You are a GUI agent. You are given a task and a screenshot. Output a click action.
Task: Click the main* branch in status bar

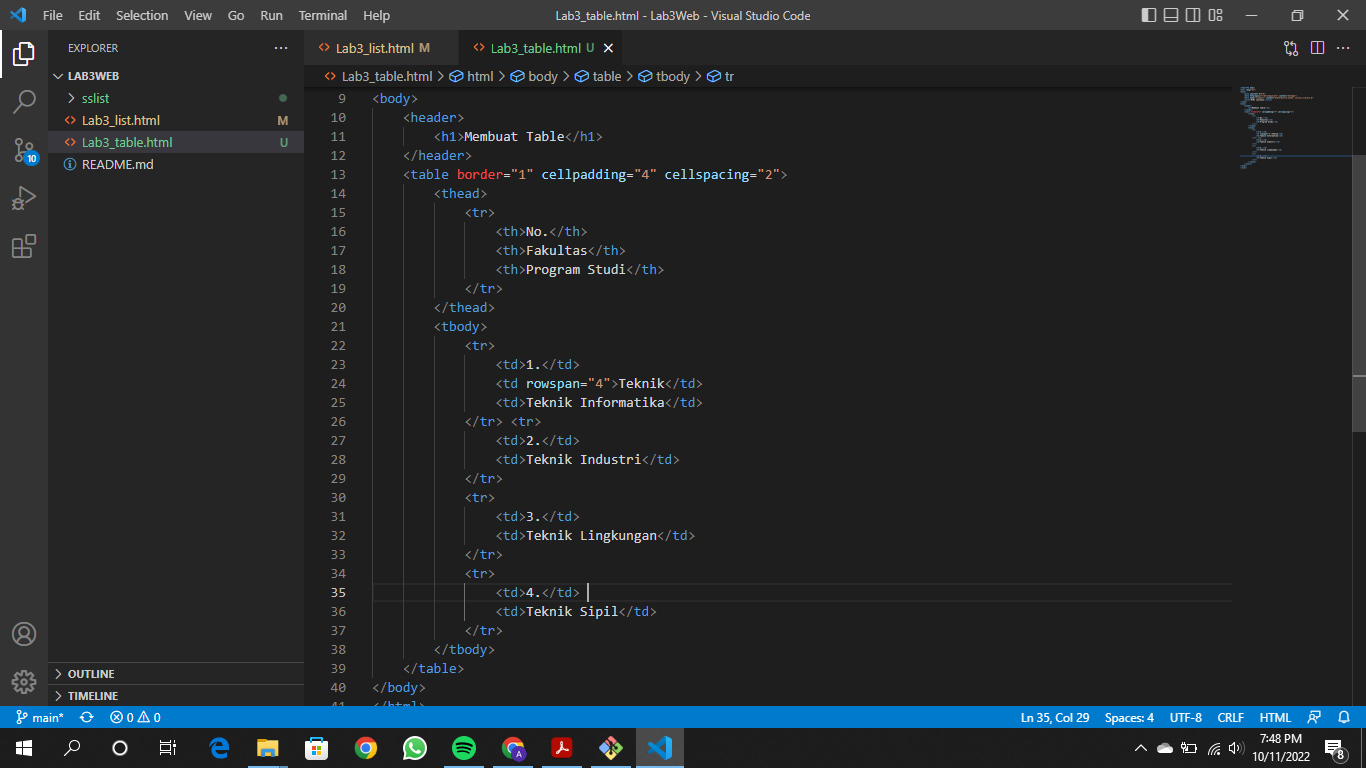point(39,717)
